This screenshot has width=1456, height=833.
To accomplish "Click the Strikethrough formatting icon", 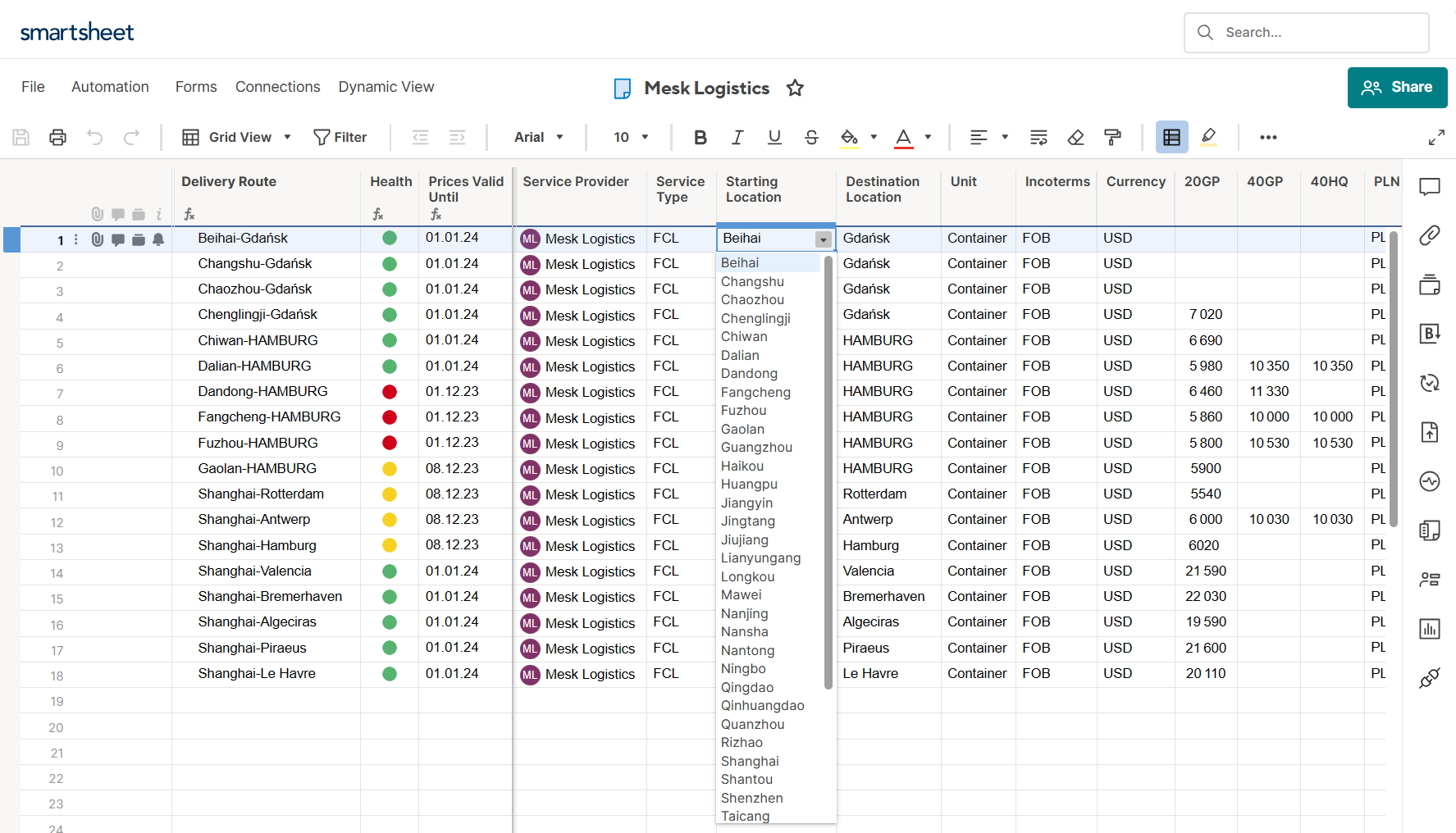I will point(811,138).
